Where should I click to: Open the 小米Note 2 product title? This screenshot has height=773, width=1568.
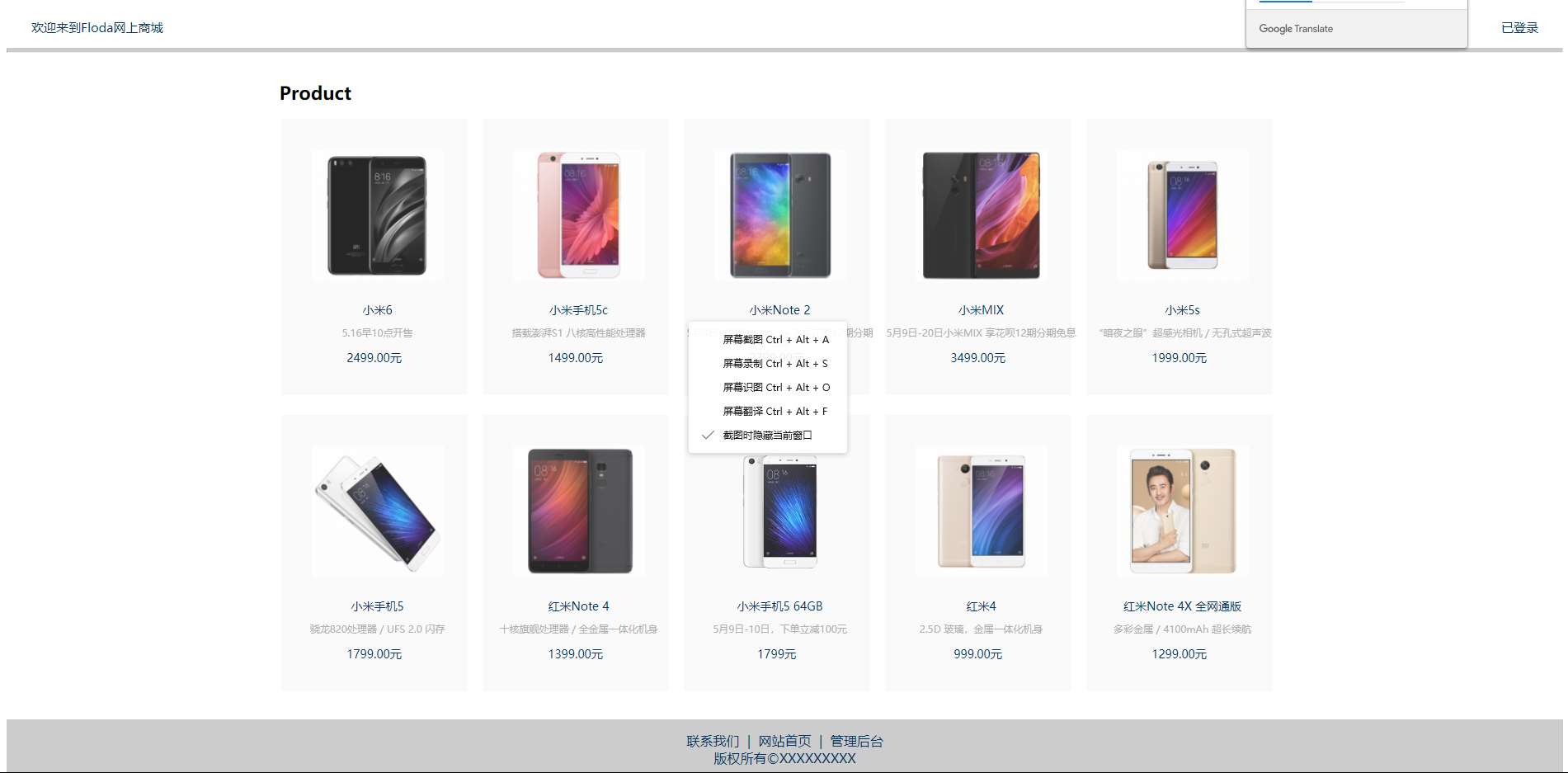point(779,310)
